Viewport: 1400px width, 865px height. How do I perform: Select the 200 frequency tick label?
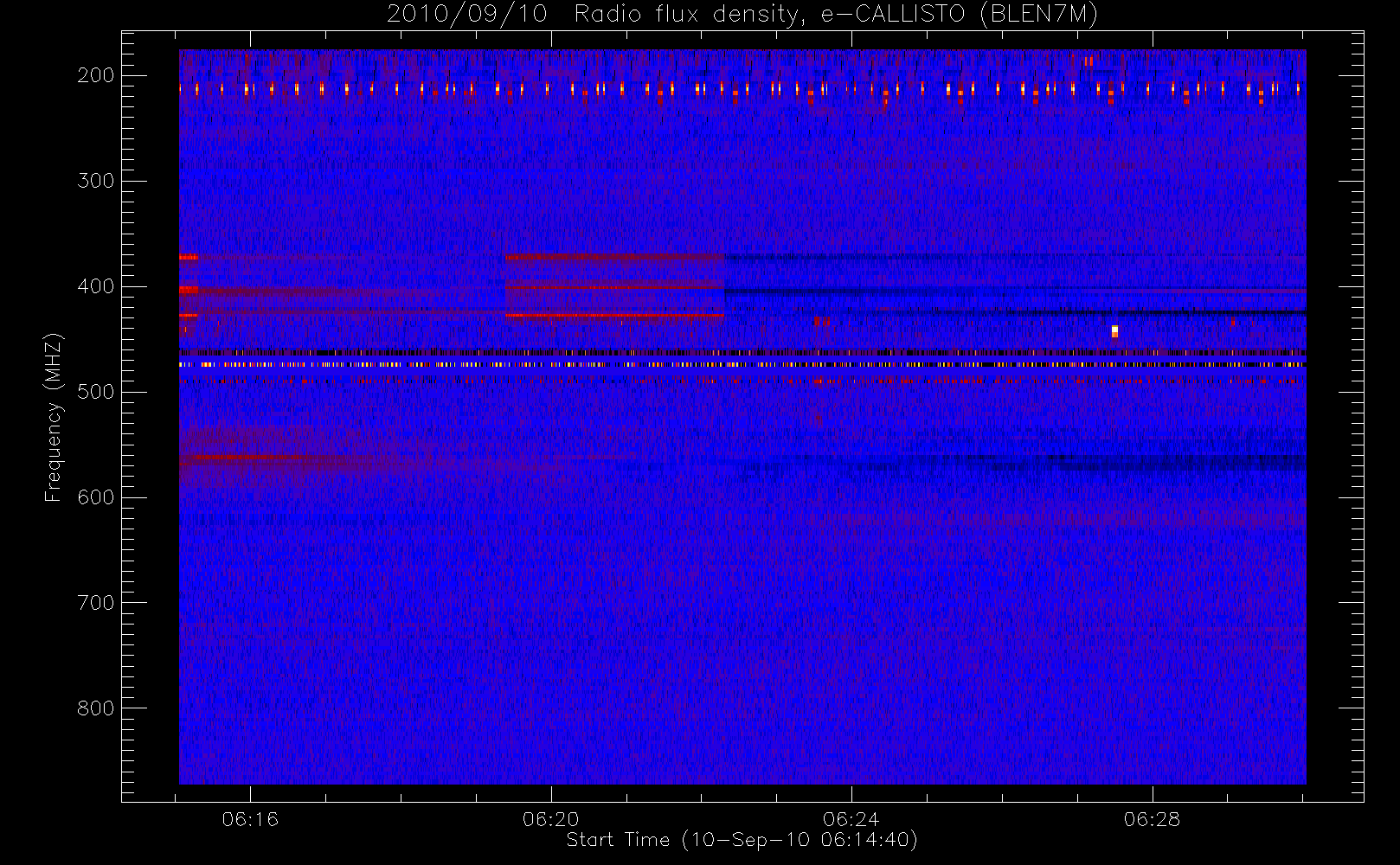(96, 75)
